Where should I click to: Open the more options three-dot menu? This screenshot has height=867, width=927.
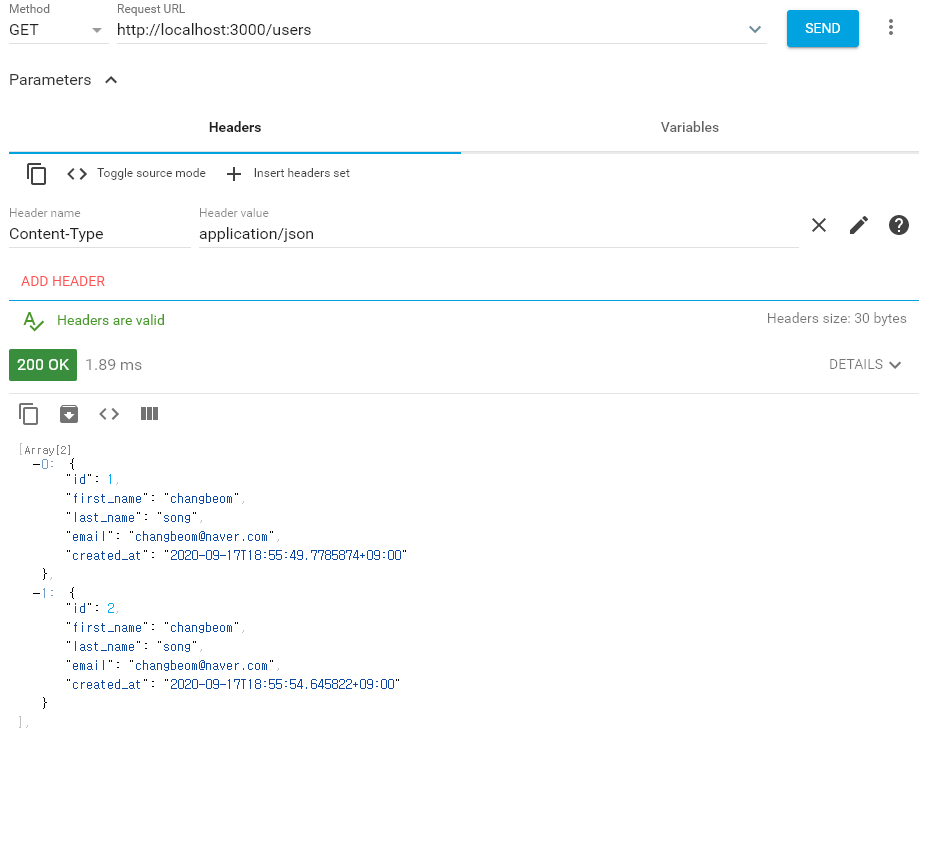(x=890, y=28)
